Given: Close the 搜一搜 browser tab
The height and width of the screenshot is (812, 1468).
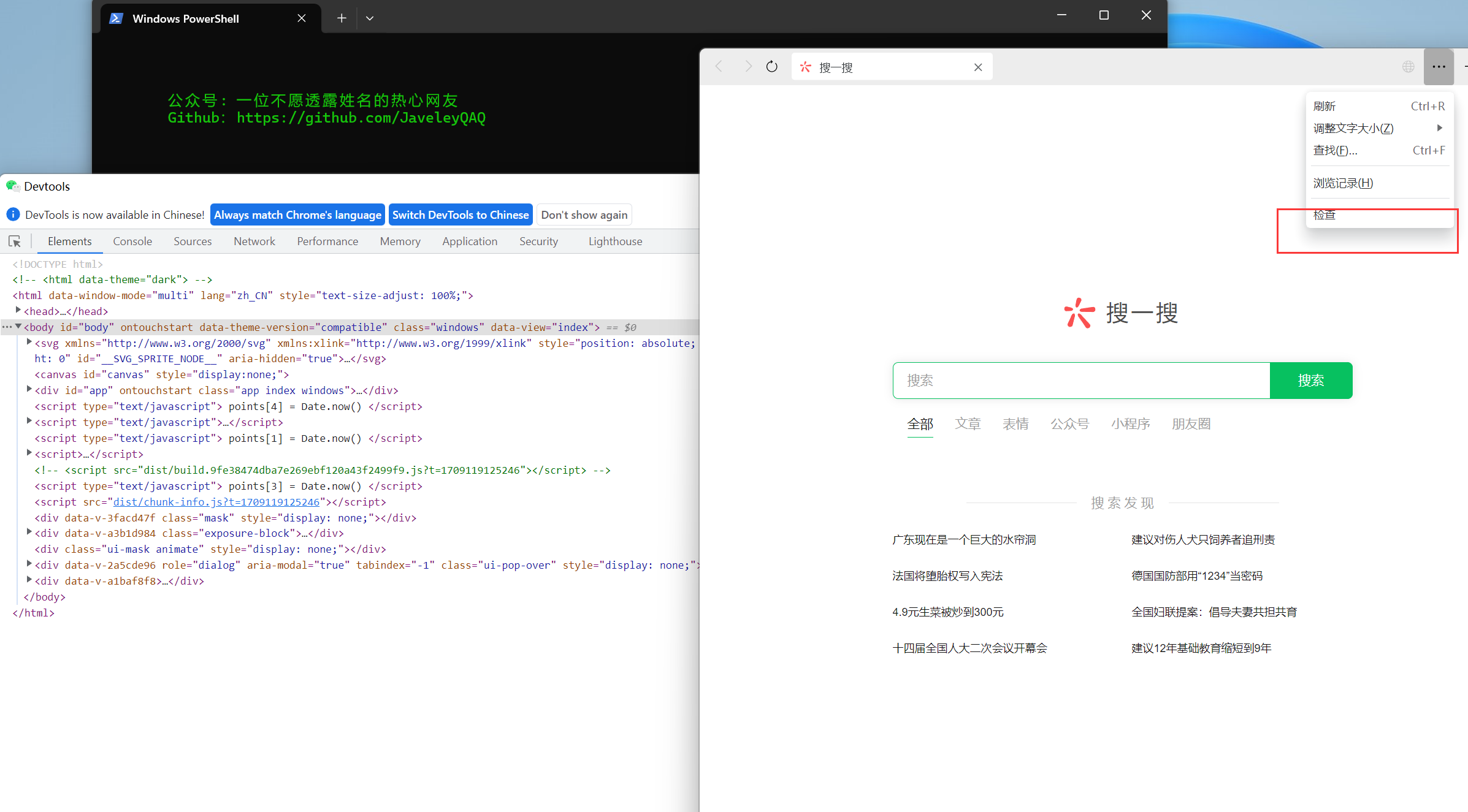Looking at the screenshot, I should (x=978, y=67).
